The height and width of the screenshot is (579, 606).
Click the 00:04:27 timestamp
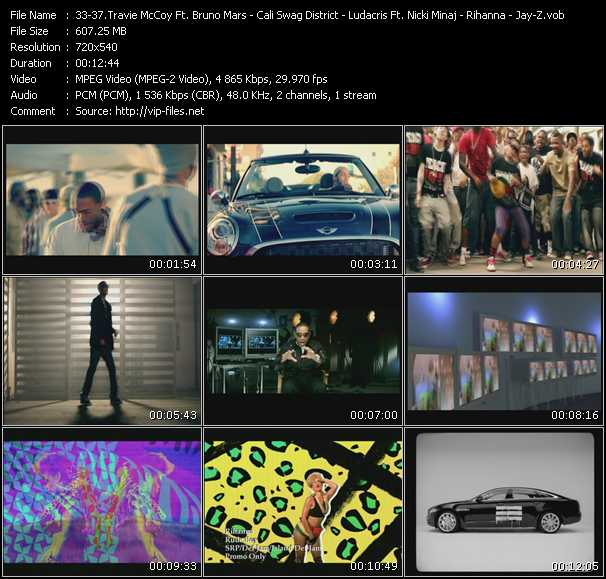[x=575, y=264]
